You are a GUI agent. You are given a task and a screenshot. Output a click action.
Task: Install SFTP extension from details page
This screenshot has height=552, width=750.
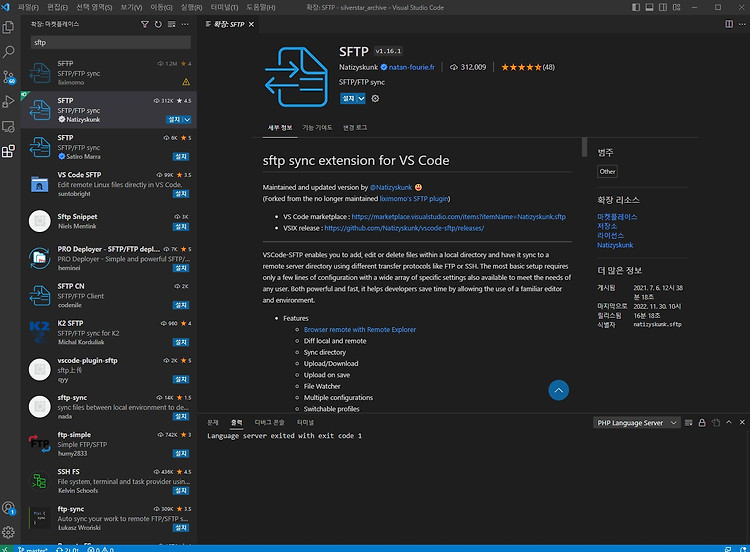[348, 99]
